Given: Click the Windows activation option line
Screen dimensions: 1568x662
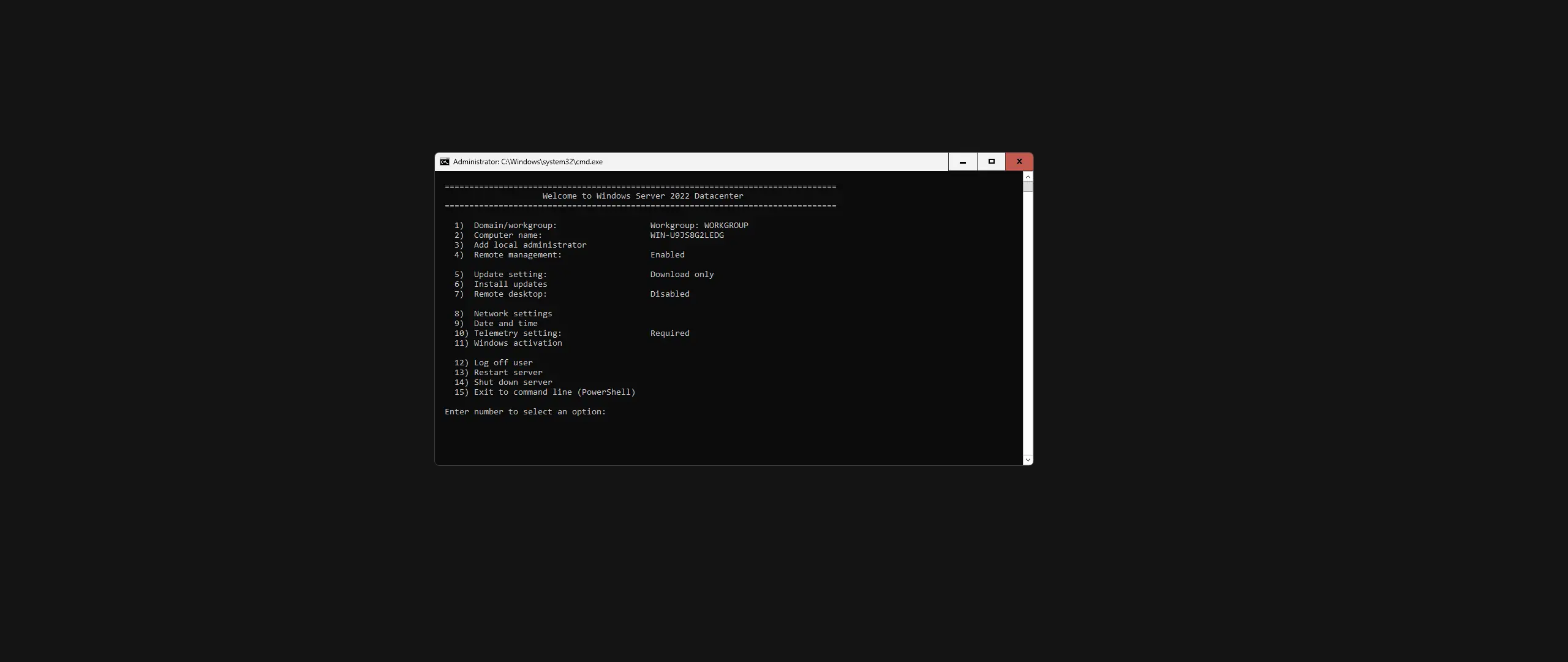Looking at the screenshot, I should (517, 343).
